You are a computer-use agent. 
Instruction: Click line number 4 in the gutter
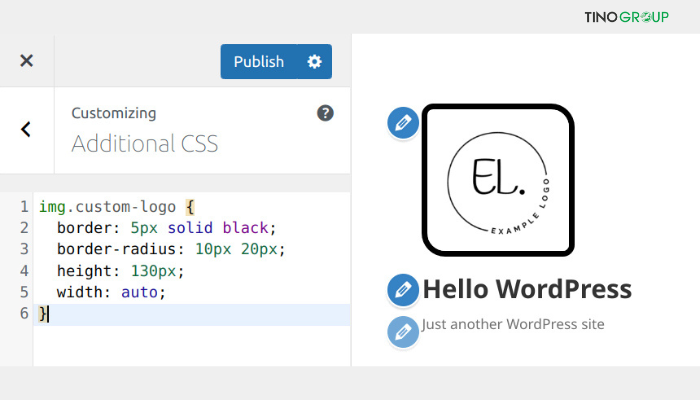24,271
